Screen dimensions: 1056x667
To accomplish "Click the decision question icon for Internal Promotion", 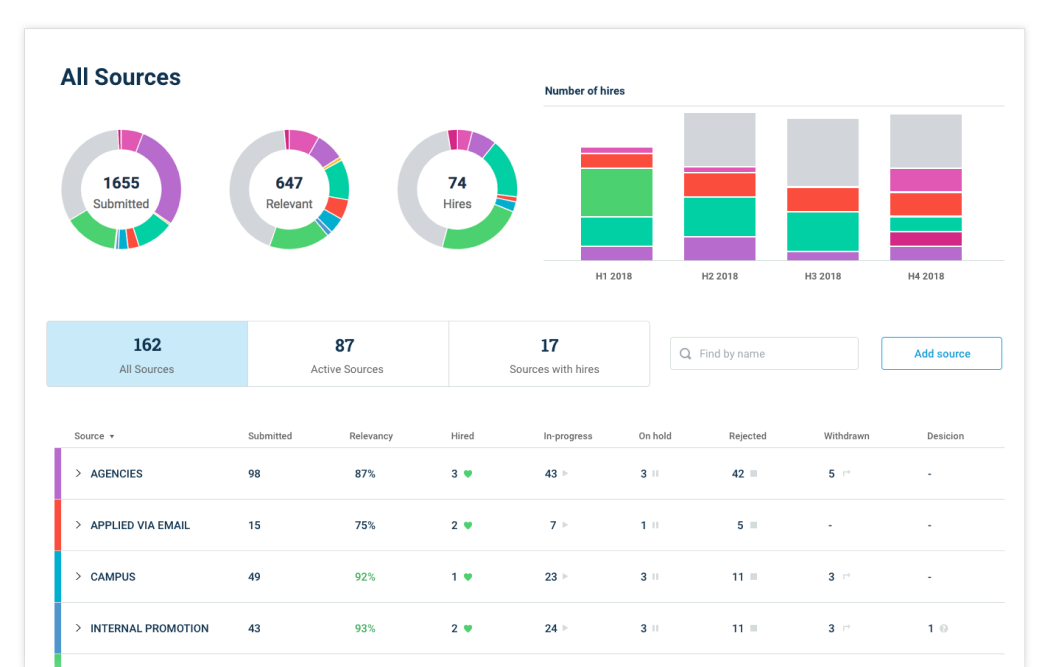I will pyautogui.click(x=943, y=629).
